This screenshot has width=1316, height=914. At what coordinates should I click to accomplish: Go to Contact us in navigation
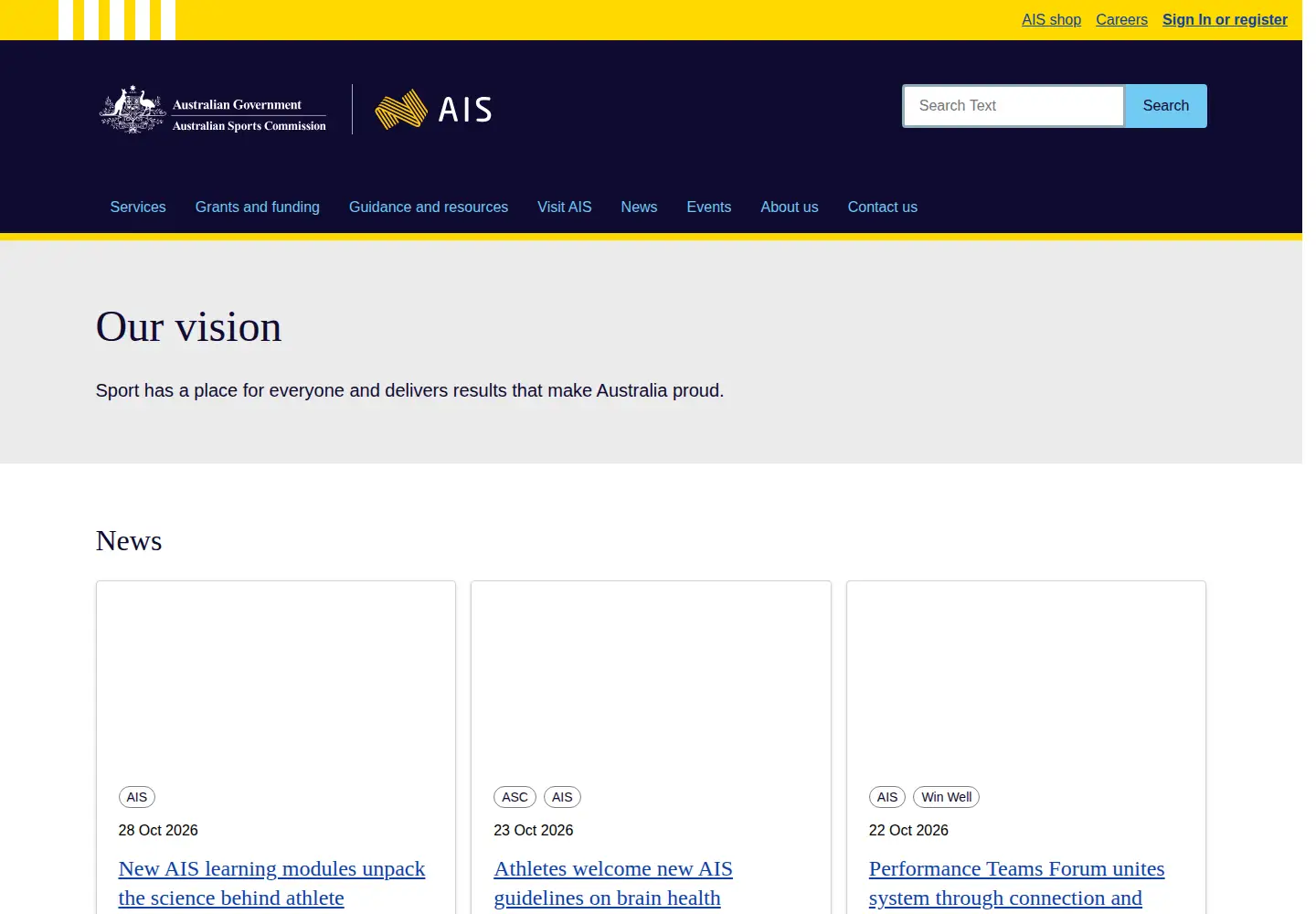pyautogui.click(x=883, y=207)
